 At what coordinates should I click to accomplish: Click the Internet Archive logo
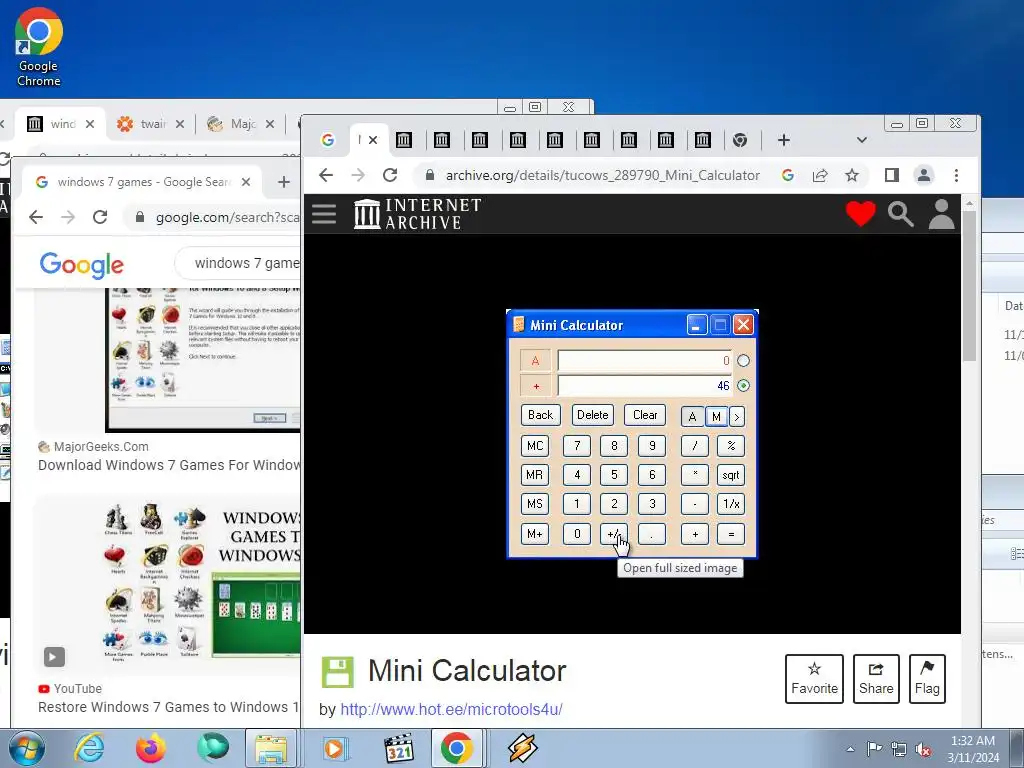pyautogui.click(x=417, y=214)
